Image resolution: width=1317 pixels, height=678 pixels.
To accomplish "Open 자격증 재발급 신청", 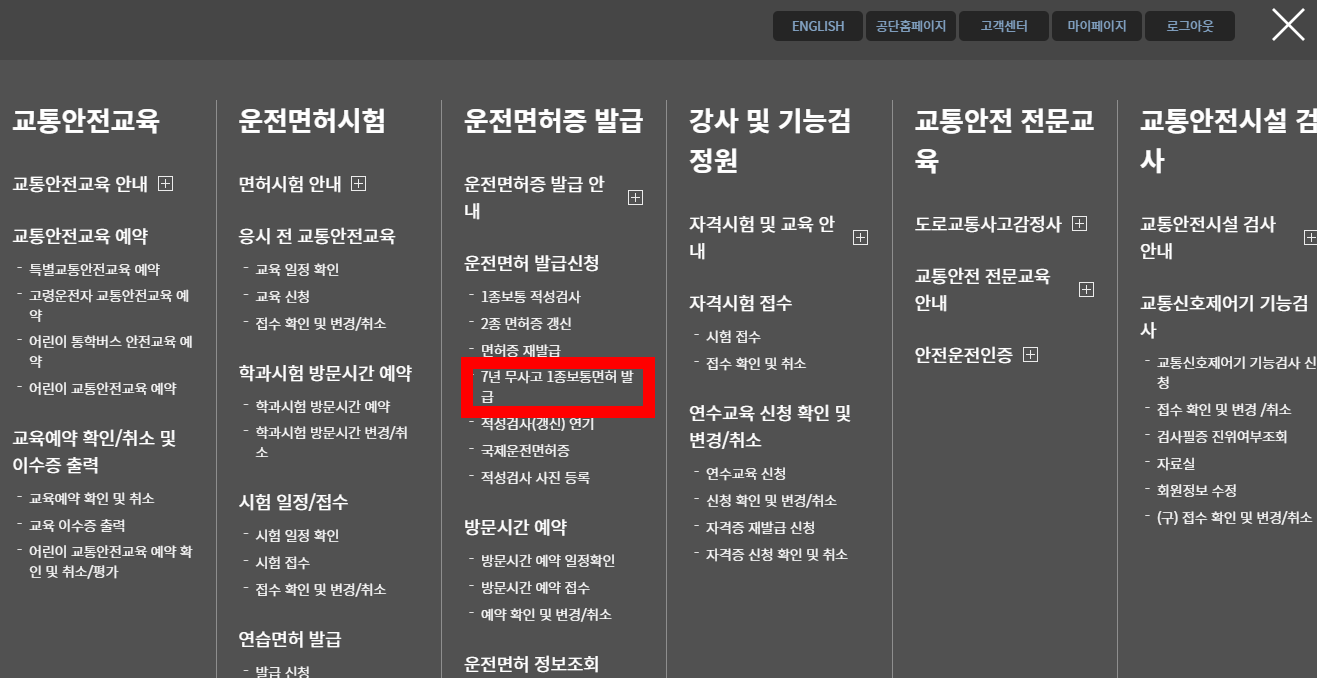I will coord(760,528).
